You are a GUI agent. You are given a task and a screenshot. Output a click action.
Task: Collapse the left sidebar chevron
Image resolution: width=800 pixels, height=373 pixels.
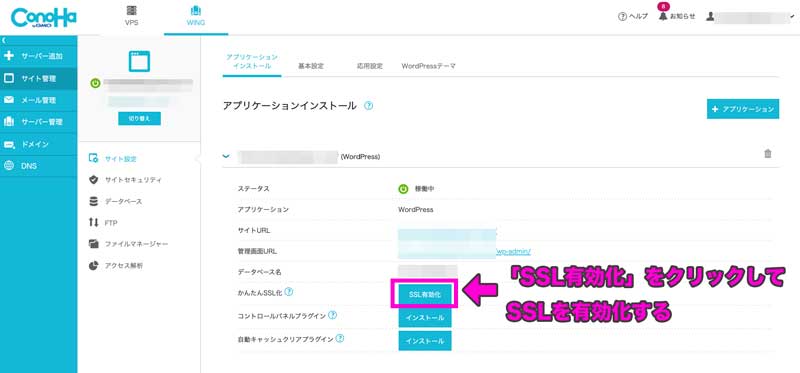coord(4,40)
